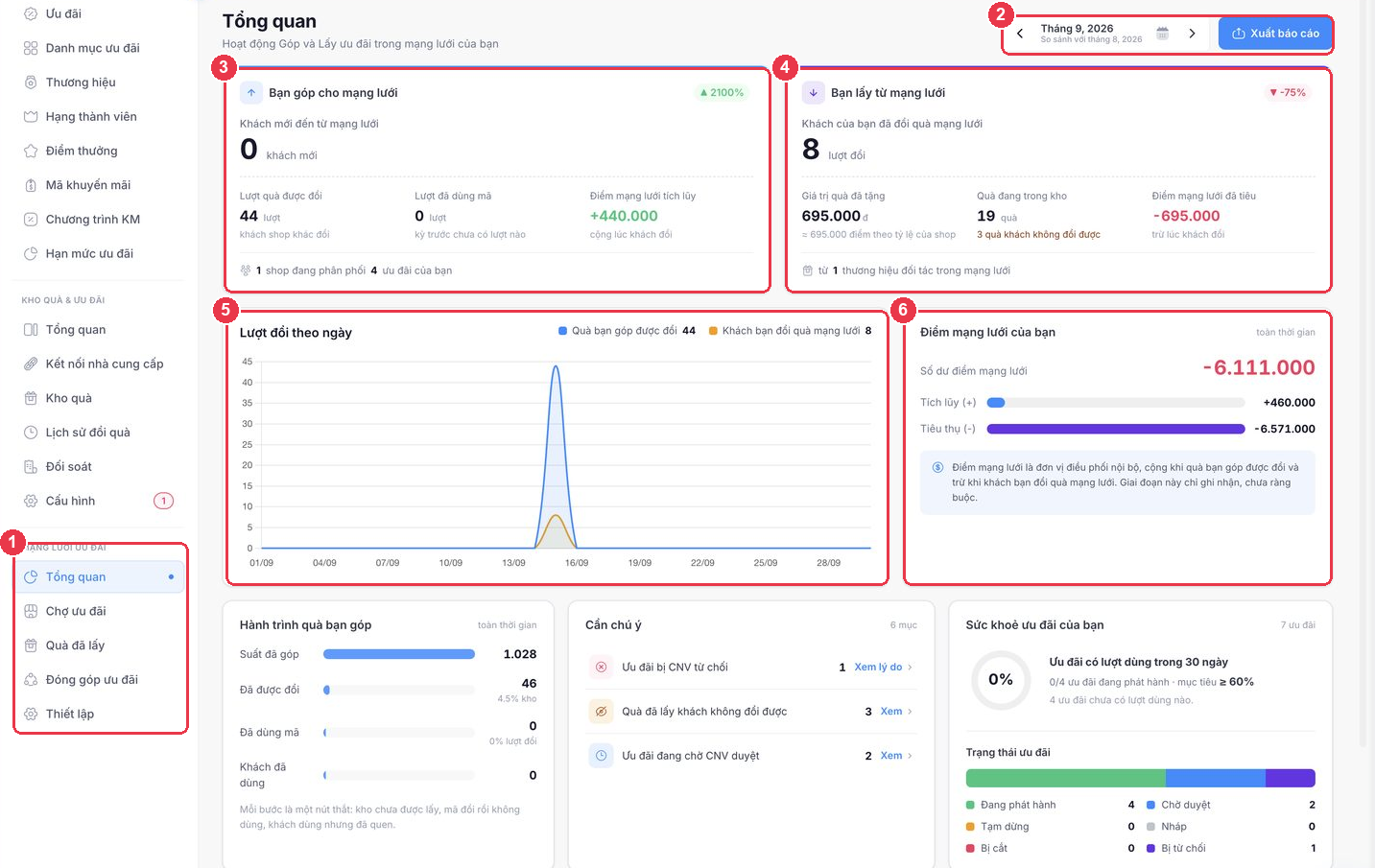Click the Đang phát hành status legend
1375x868 pixels.
[x=1010, y=805]
